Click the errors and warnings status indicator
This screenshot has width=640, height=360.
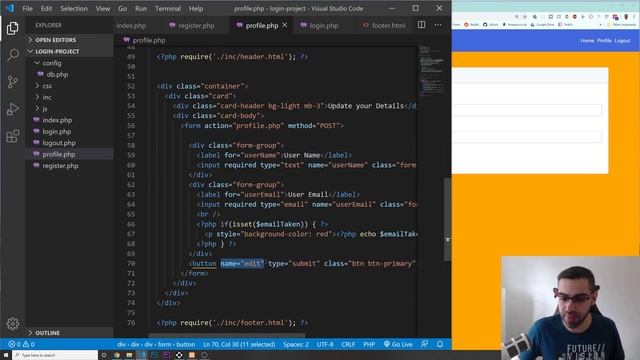click(x=21, y=344)
